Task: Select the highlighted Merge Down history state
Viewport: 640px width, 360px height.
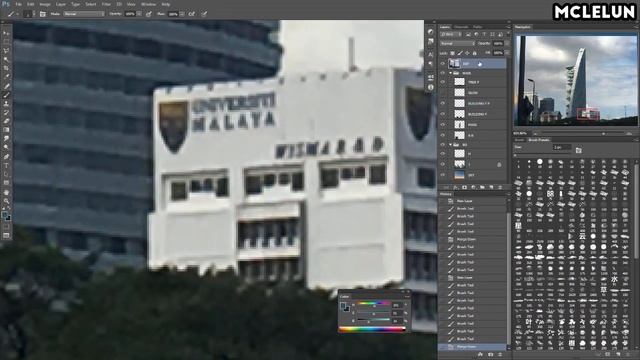Action: [x=473, y=347]
